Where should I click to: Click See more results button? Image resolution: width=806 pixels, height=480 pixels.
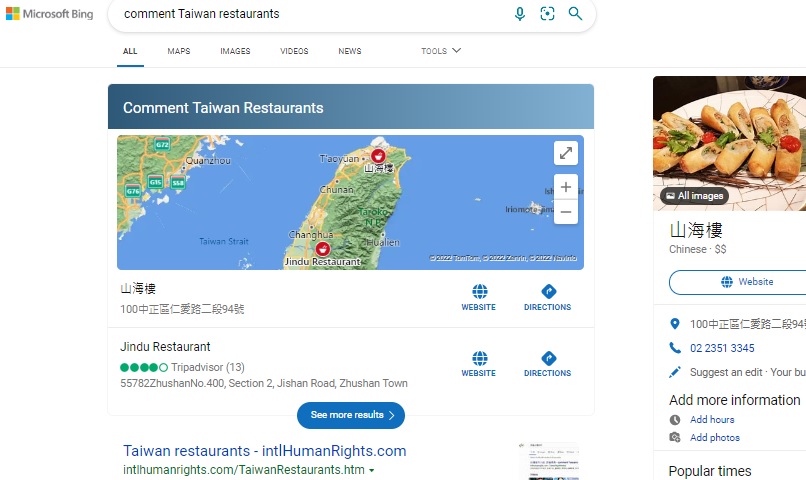point(351,415)
